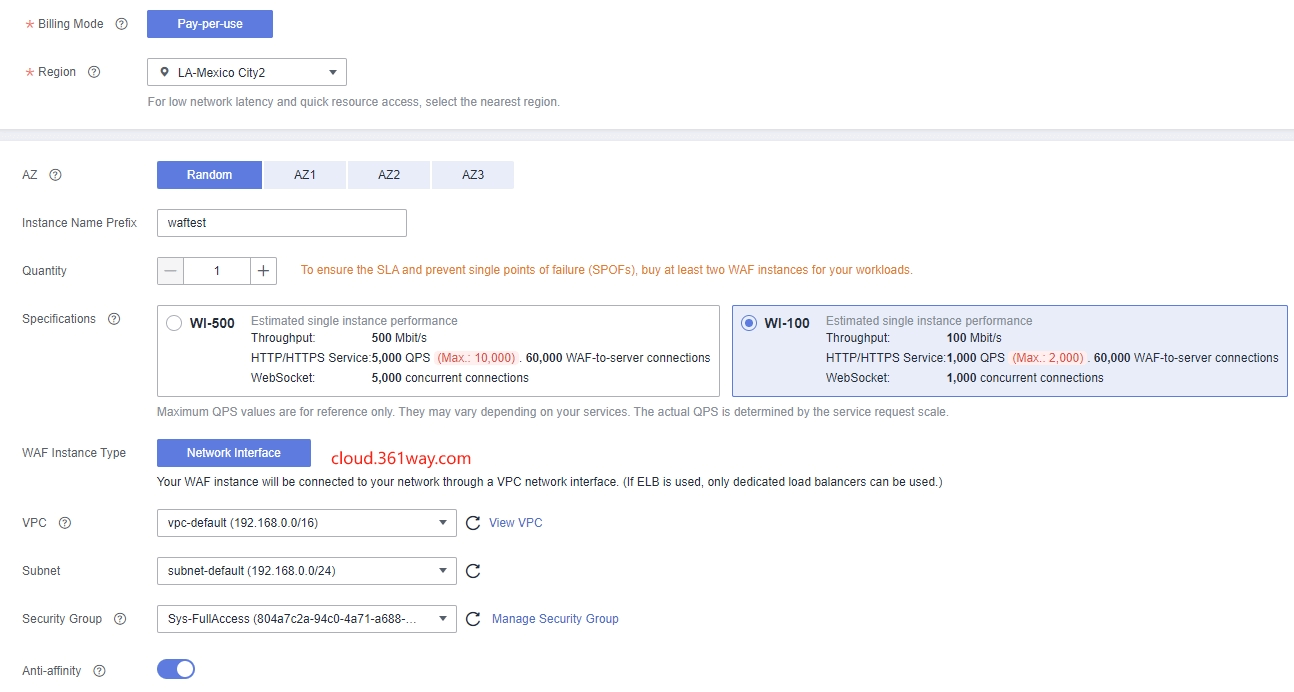Switch to the Random AZ option
Viewport: 1294px width, 692px height.
(209, 174)
